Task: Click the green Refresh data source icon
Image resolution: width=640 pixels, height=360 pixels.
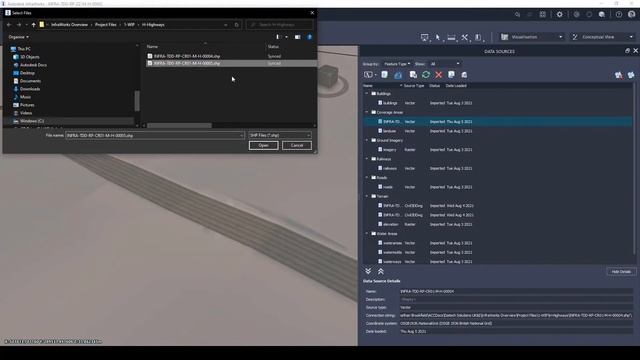Action: [x=426, y=75]
